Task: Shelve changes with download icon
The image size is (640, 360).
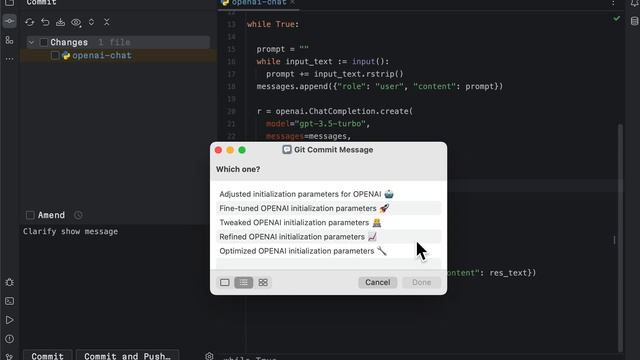Action: [x=60, y=22]
